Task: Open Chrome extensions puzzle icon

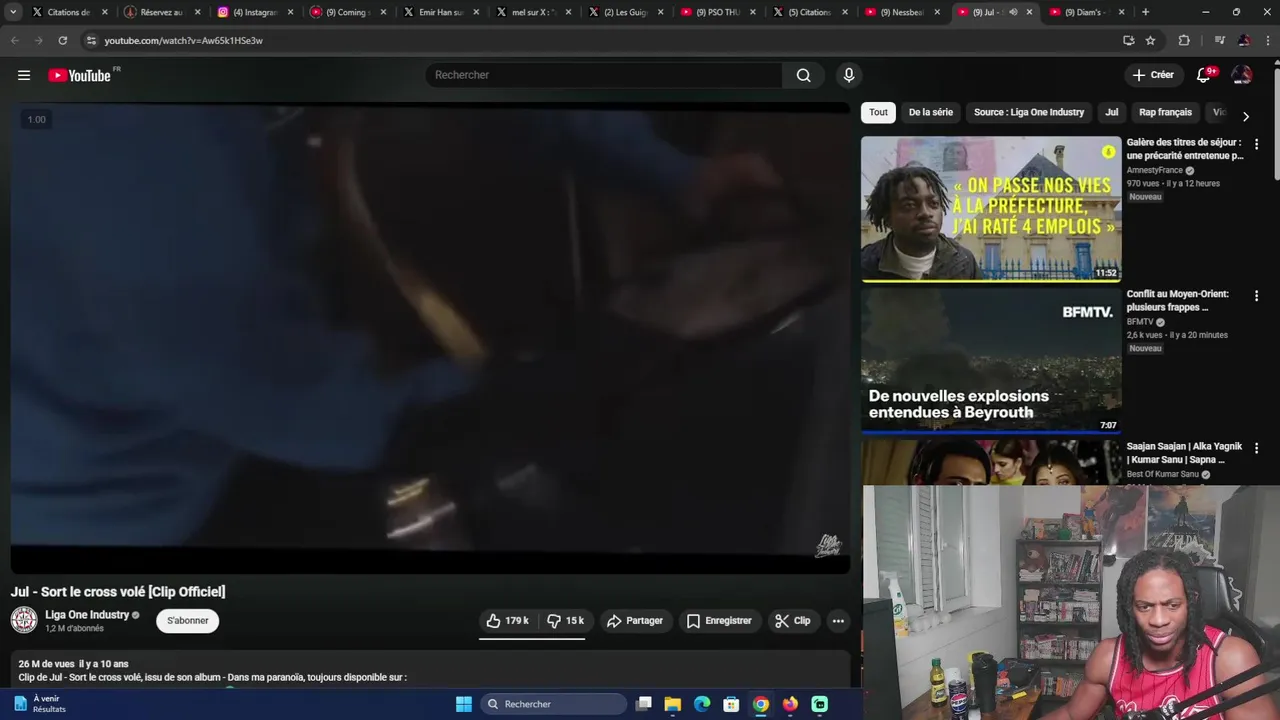Action: point(1184,40)
